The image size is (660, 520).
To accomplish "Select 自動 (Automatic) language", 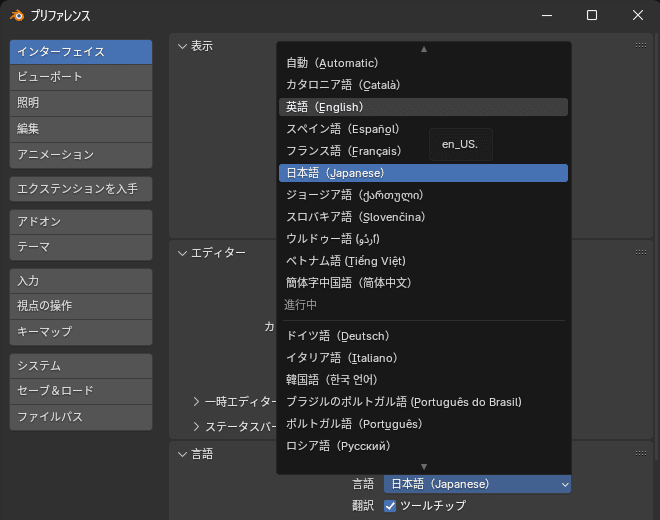I will (423, 63).
